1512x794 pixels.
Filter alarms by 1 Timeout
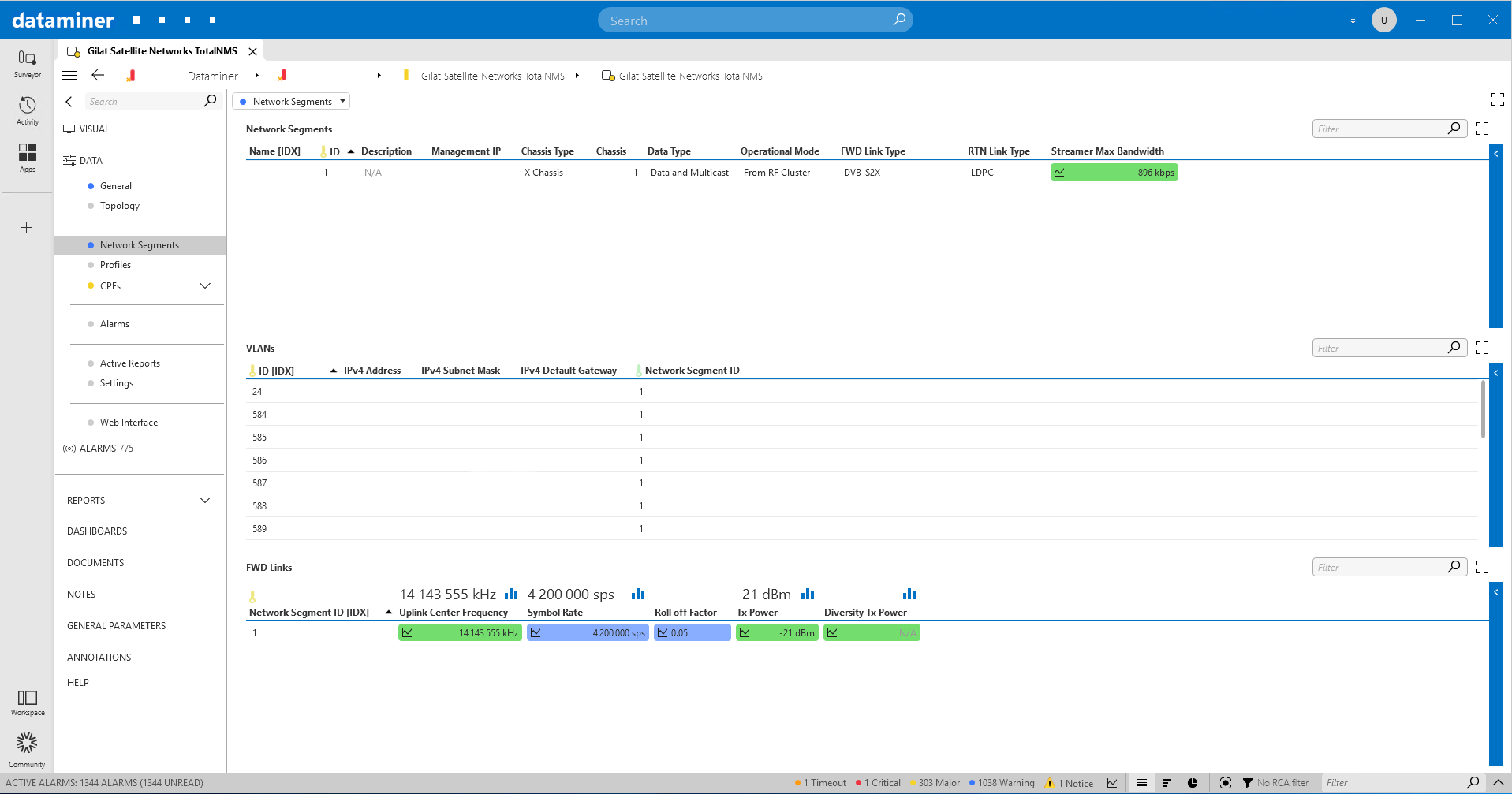(820, 783)
